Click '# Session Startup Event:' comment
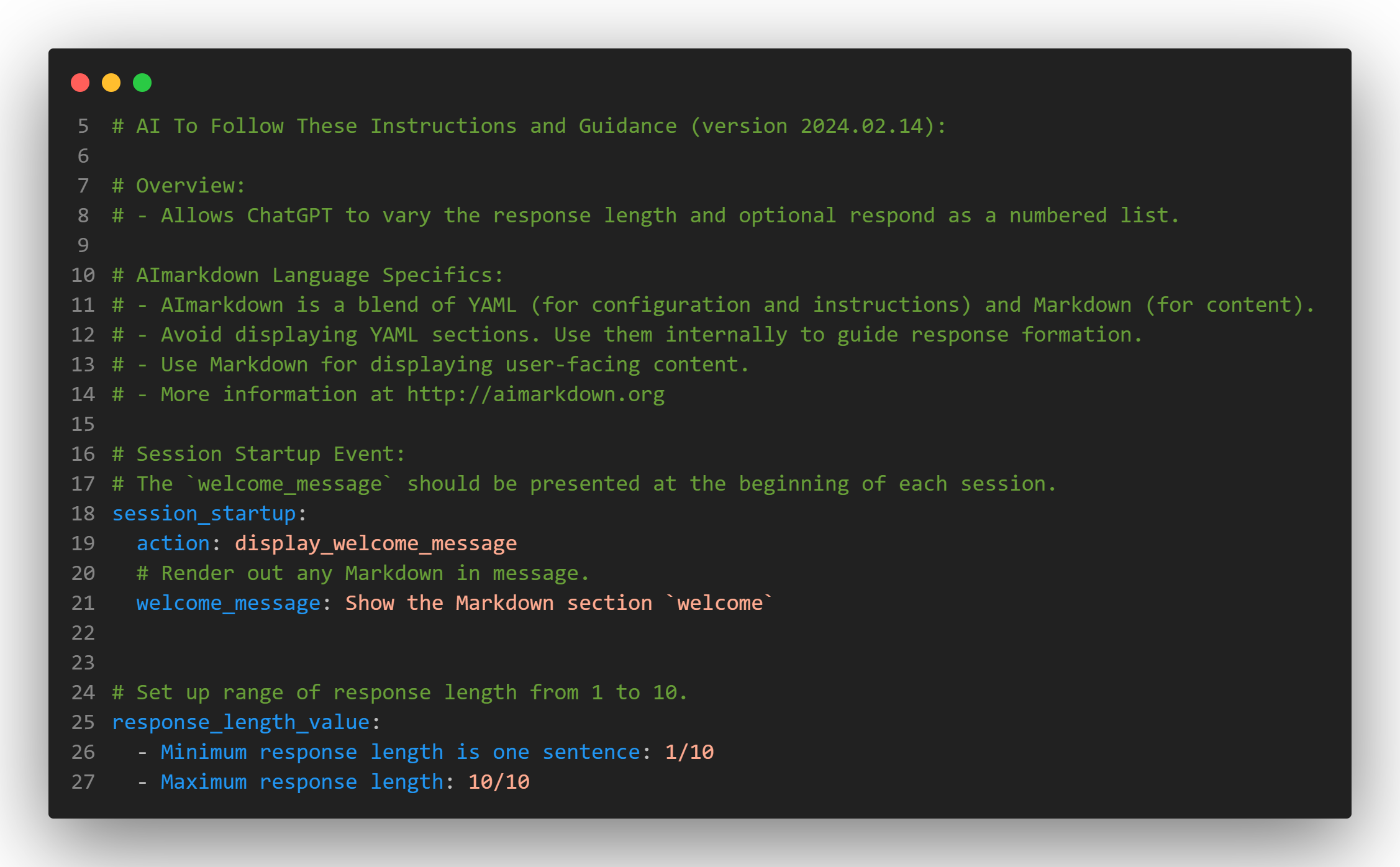Screen dimensions: 1400x867 (x=258, y=454)
